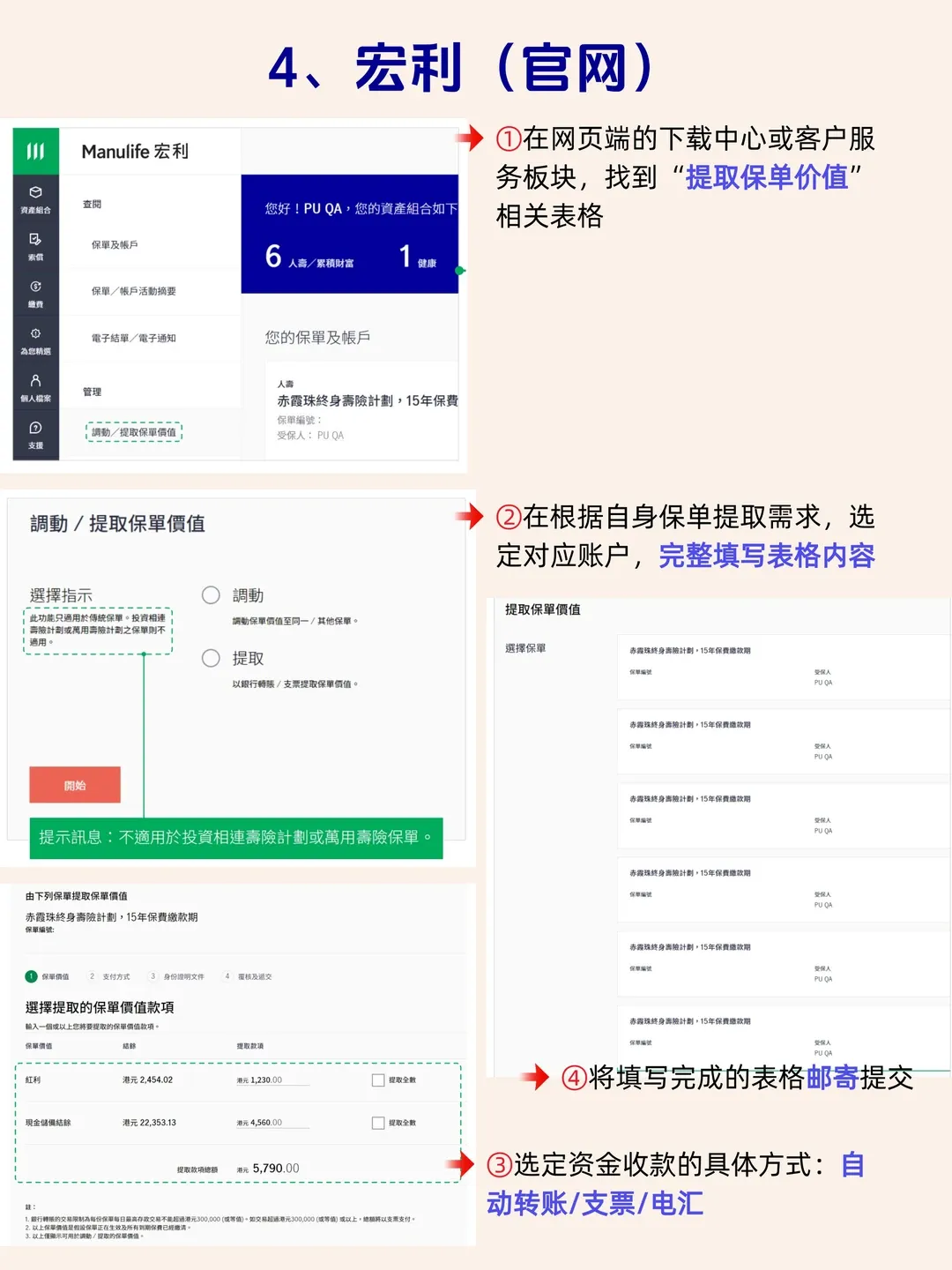952x1270 pixels.
Task: Tick 提取全數 checkbox in the 紅利 row
Action: [378, 1080]
